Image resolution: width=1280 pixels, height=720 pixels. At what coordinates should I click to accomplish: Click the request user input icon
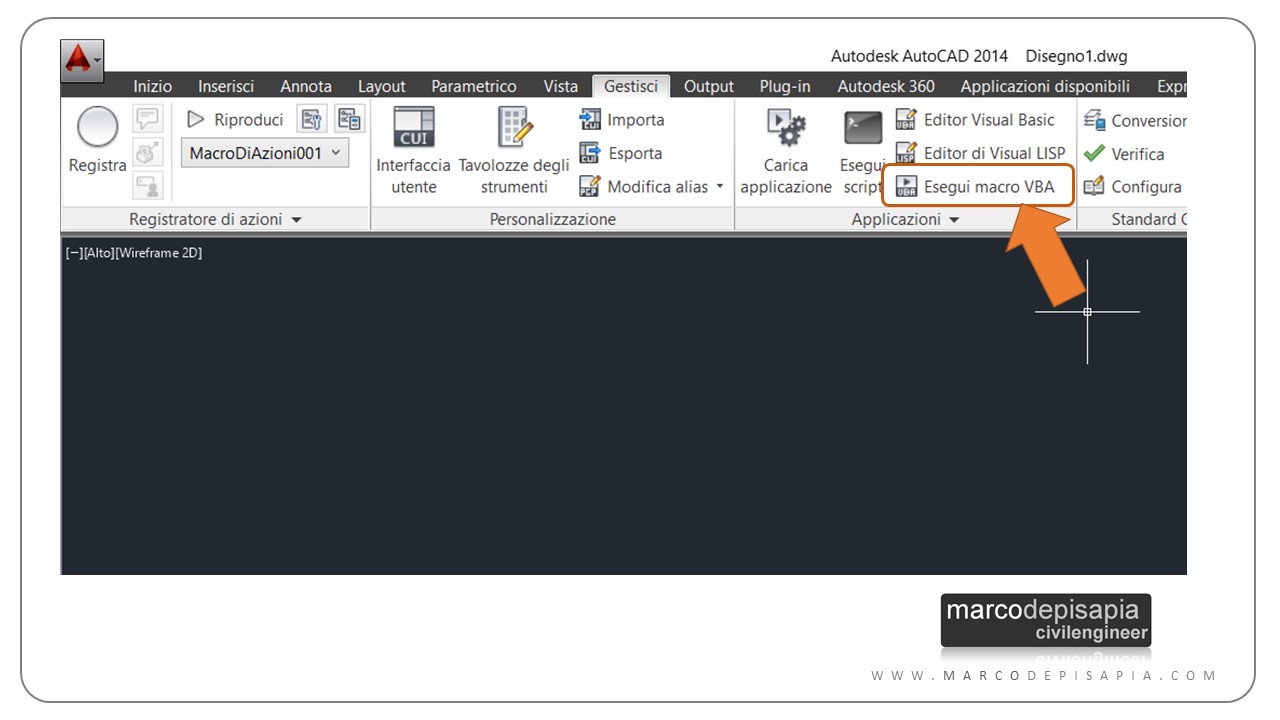148,186
